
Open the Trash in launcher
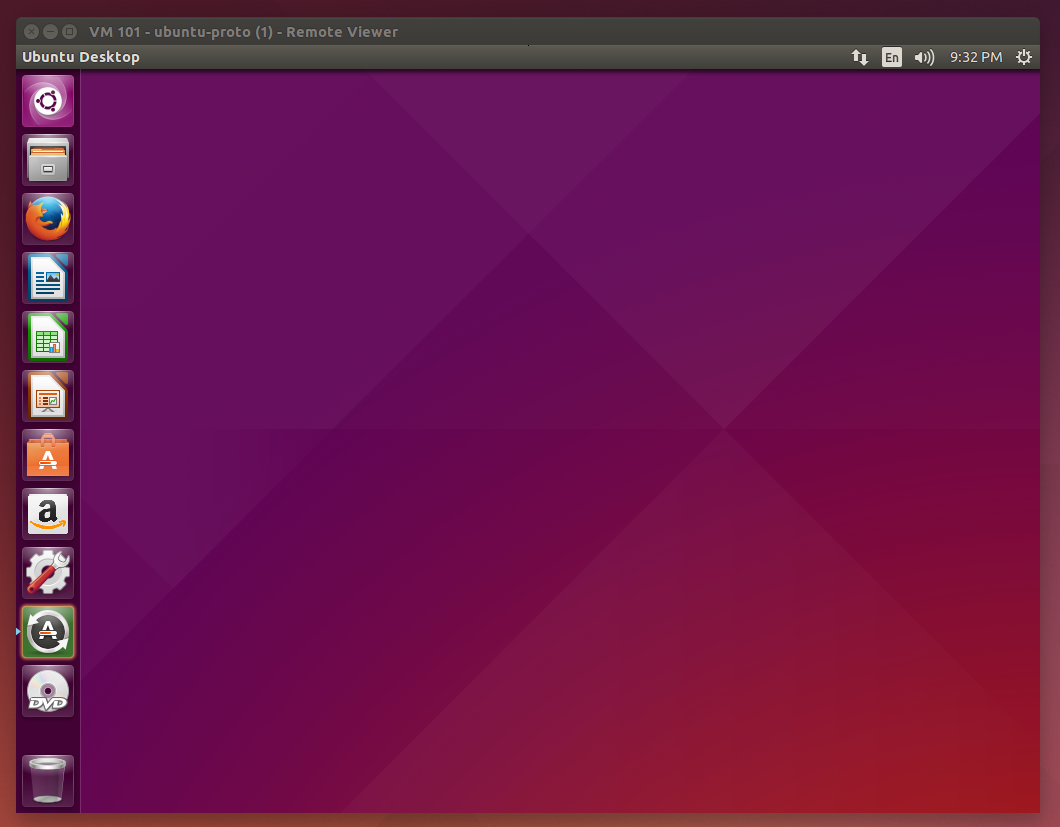click(x=48, y=781)
